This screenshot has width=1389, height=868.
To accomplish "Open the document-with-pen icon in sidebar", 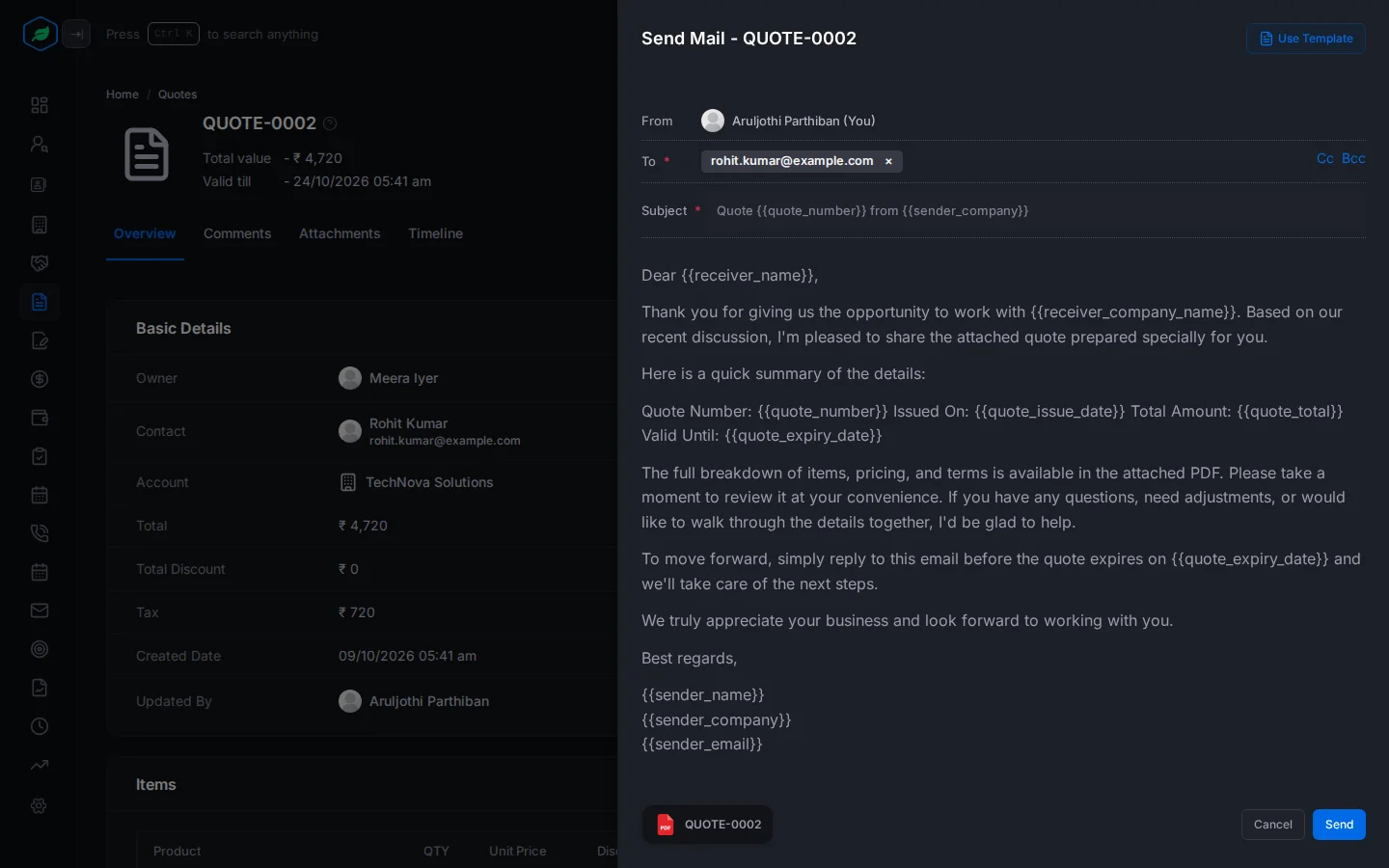I will [40, 340].
